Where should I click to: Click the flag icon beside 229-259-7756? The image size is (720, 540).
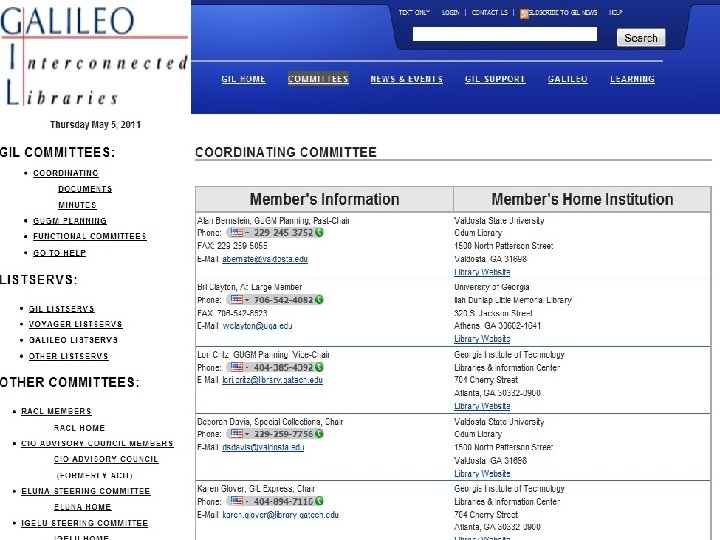(236, 433)
